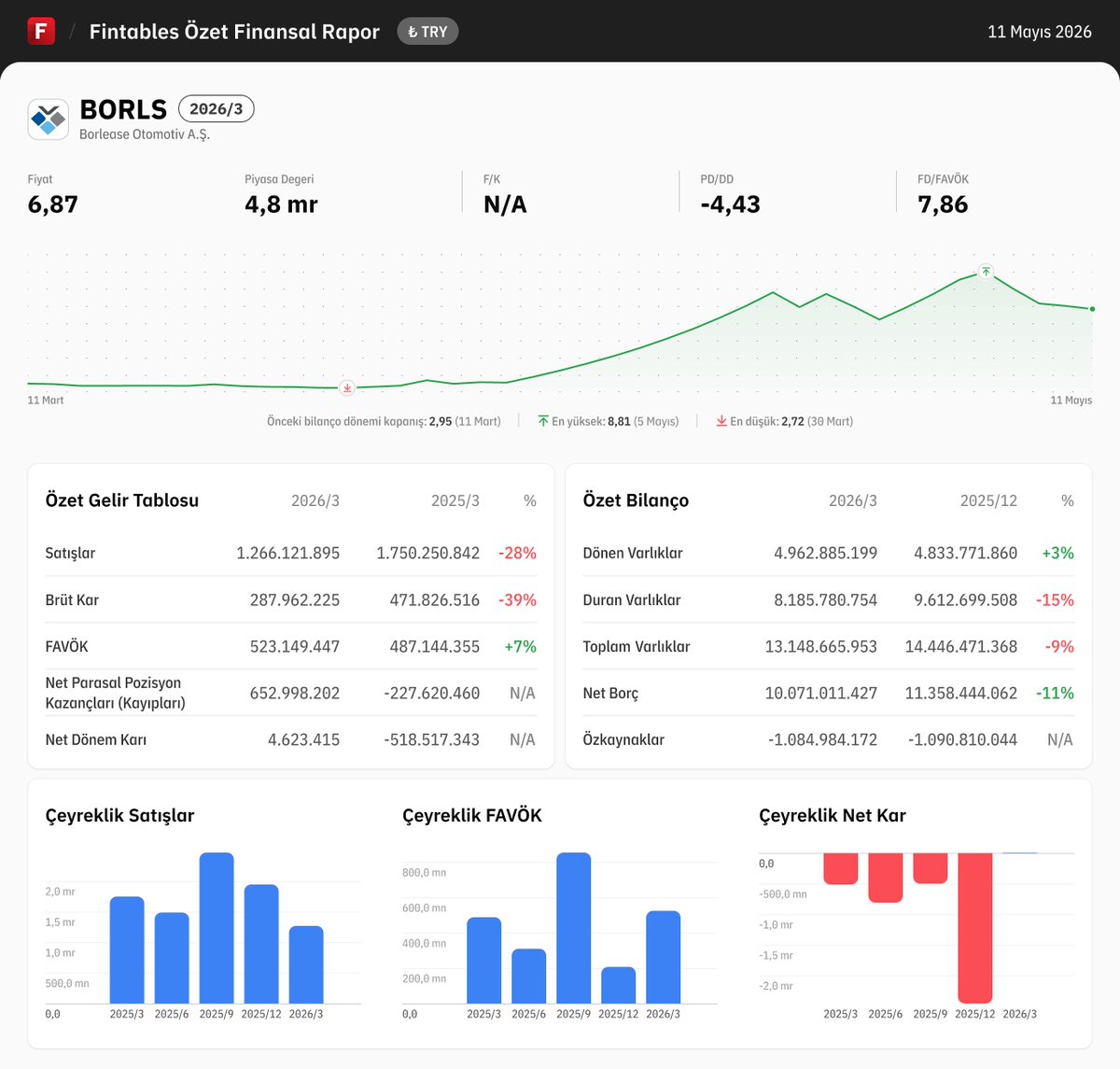Screen dimensions: 1120x1069
Task: Click the TRY currency badge
Action: [x=427, y=32]
